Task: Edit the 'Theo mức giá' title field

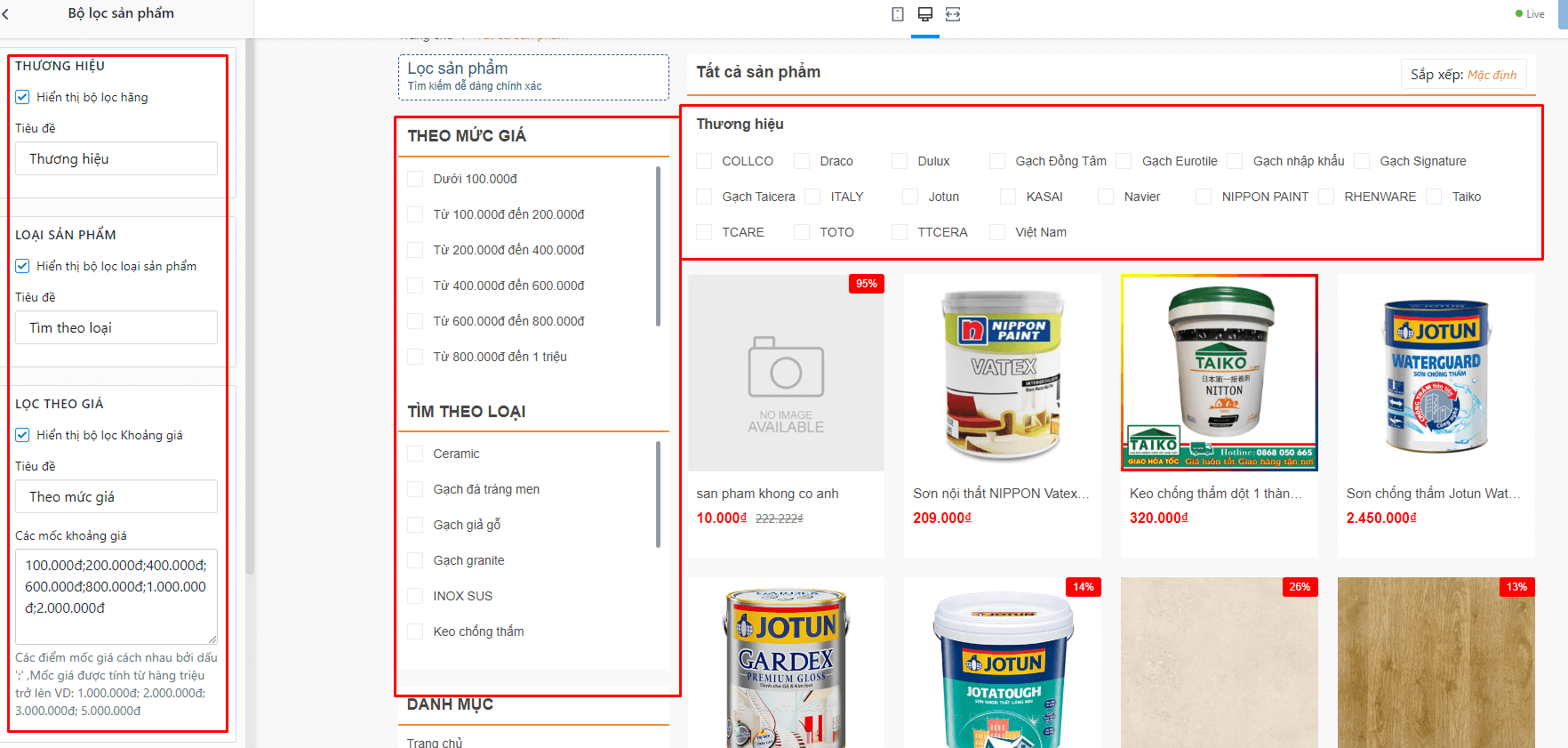Action: point(116,496)
